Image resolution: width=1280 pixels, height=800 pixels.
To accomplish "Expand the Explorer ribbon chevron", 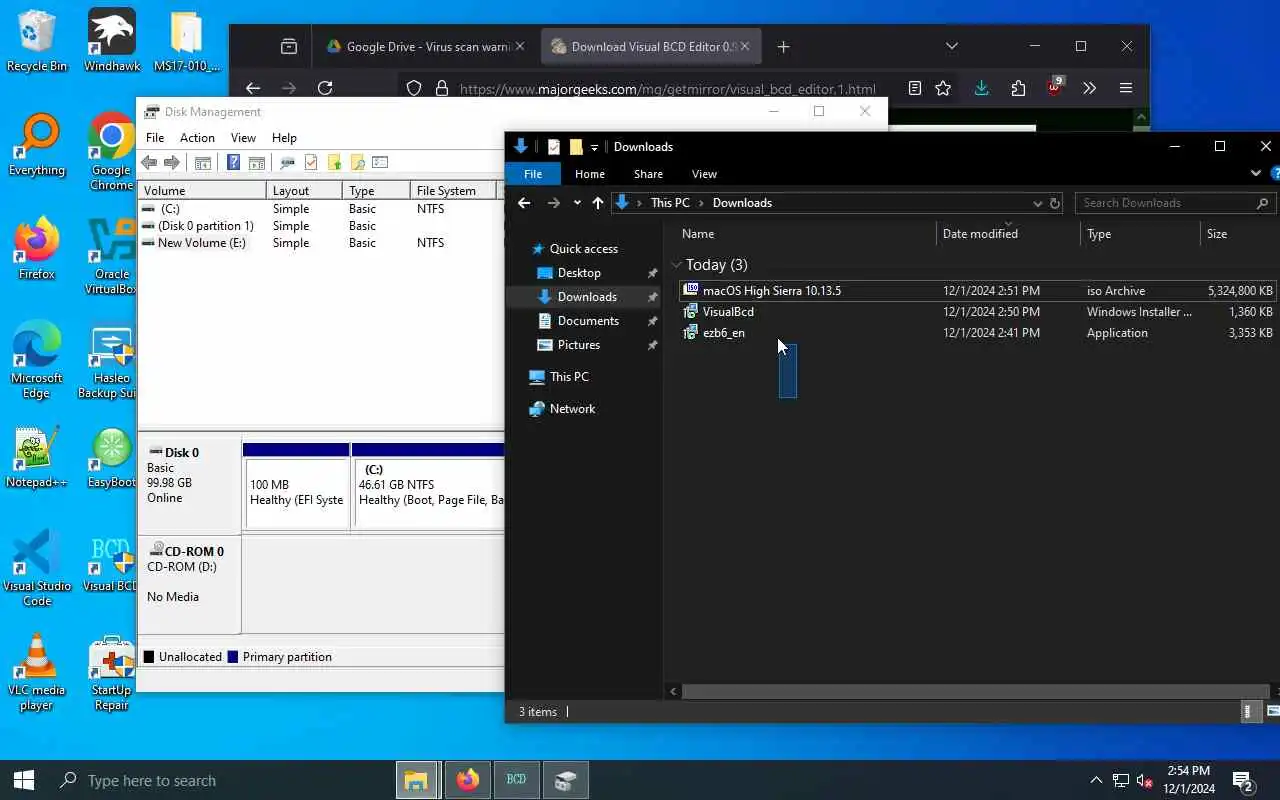I will tap(1256, 173).
